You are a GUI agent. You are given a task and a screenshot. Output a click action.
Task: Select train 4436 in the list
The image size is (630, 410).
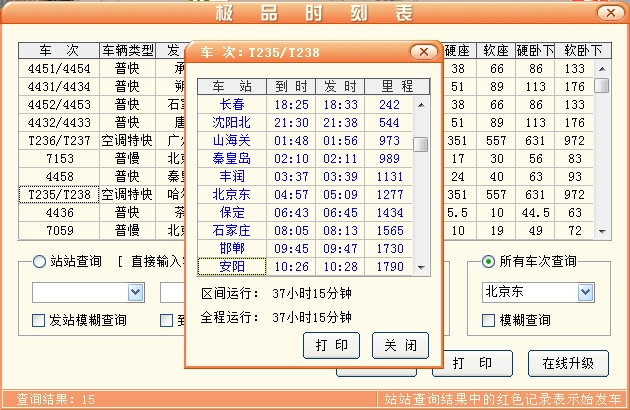(59, 213)
